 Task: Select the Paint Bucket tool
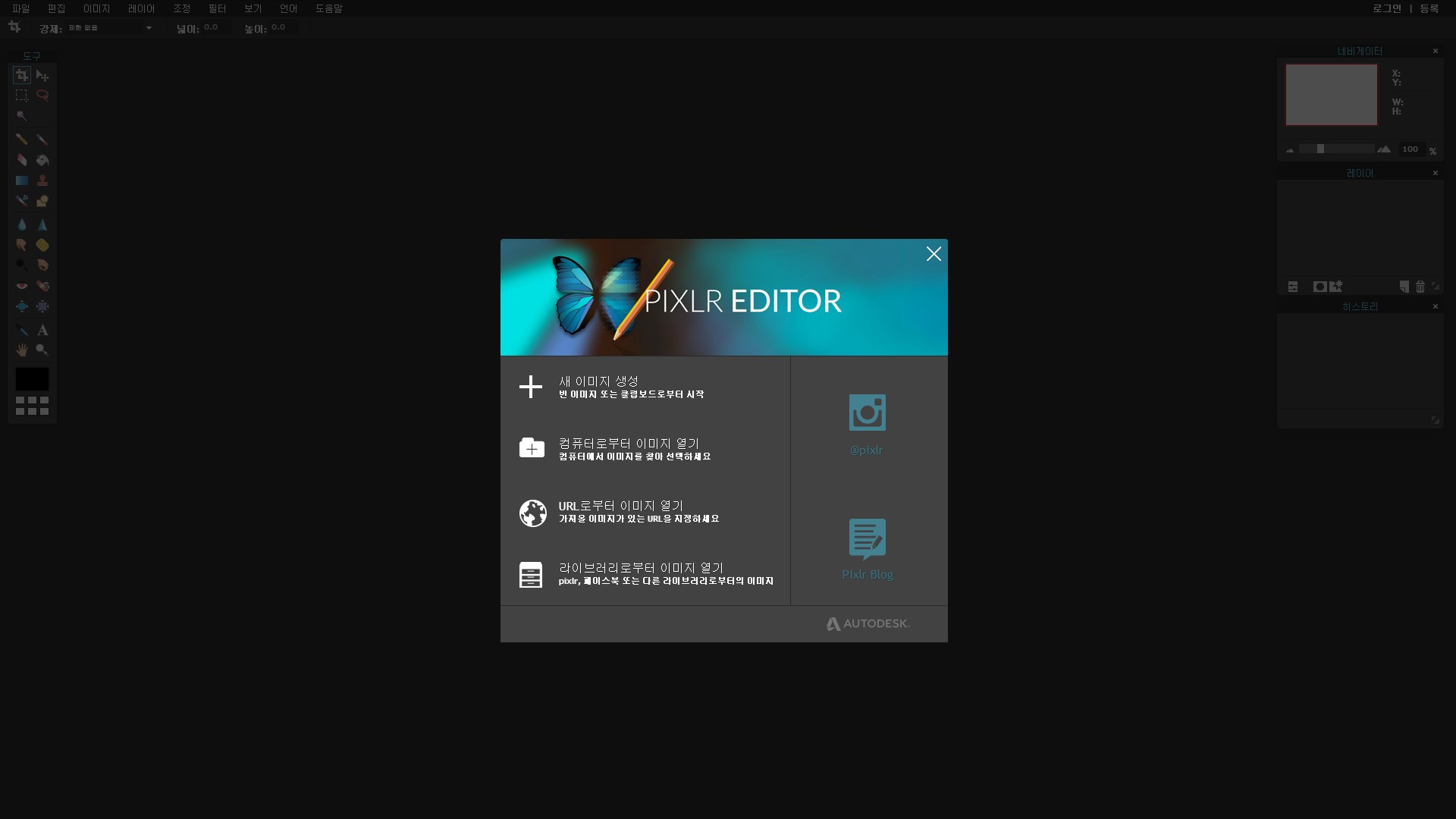42,160
